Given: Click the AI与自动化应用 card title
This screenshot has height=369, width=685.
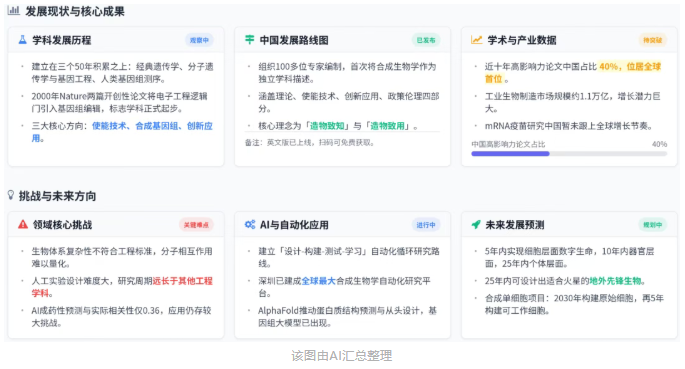Looking at the screenshot, I should (x=294, y=225).
